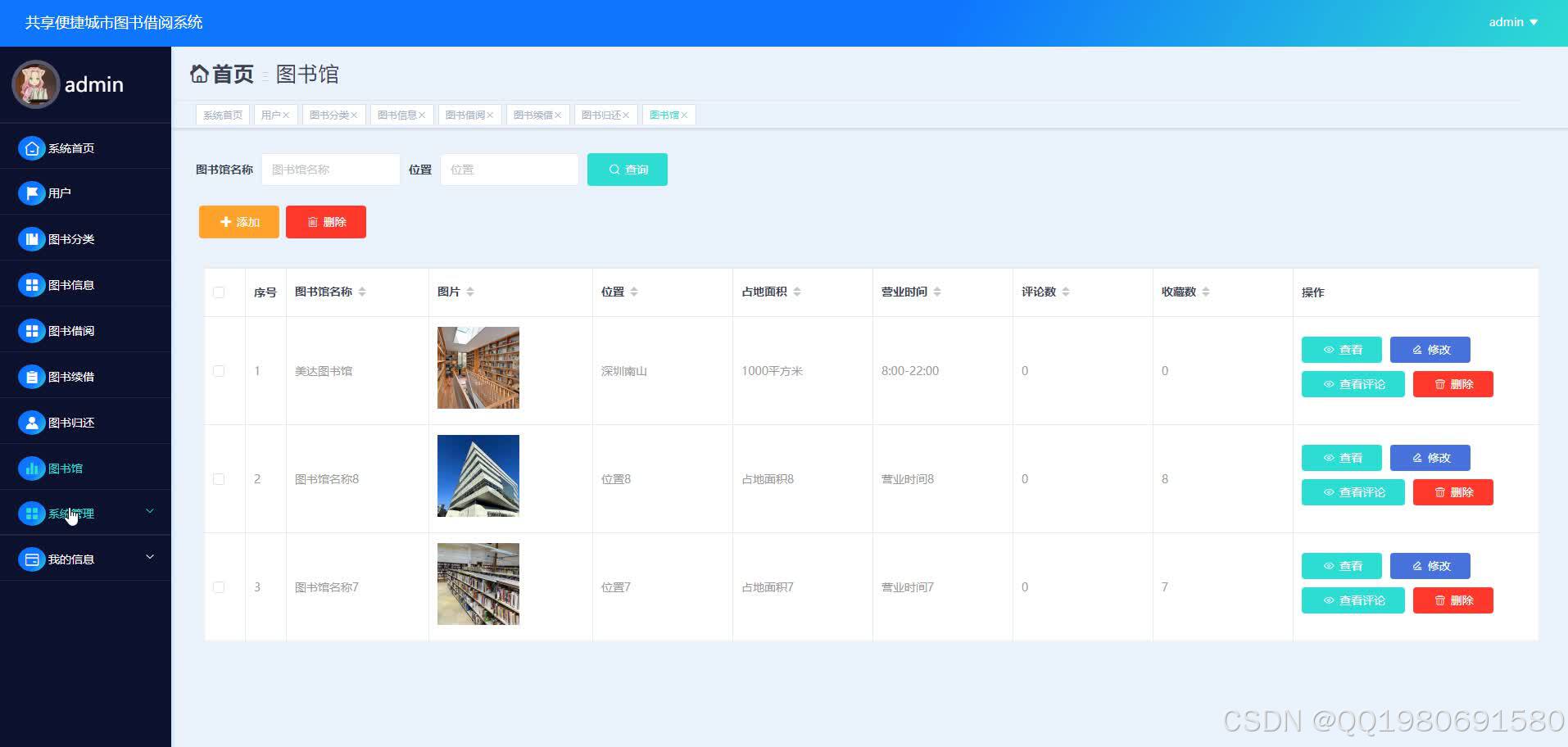Click 查看评论 for 图书馆名称7 row

(x=1353, y=600)
